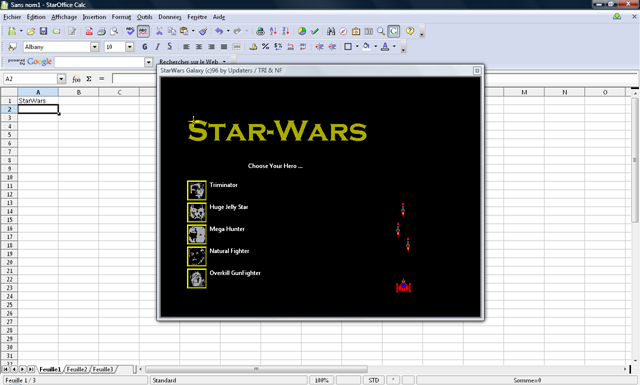Screen dimensions: 640x385
Task: Open the font size dropdown
Action: coord(129,47)
